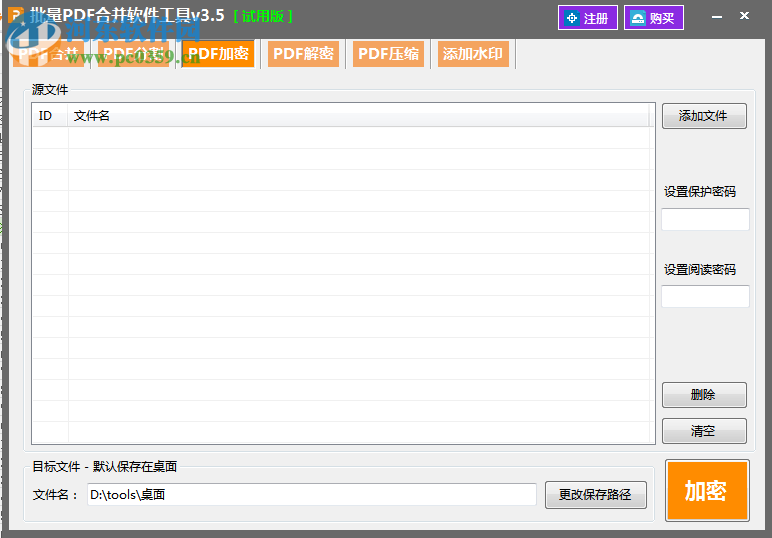Image resolution: width=772 pixels, height=538 pixels.
Task: Click the 源文件 group label
Action: click(x=50, y=90)
